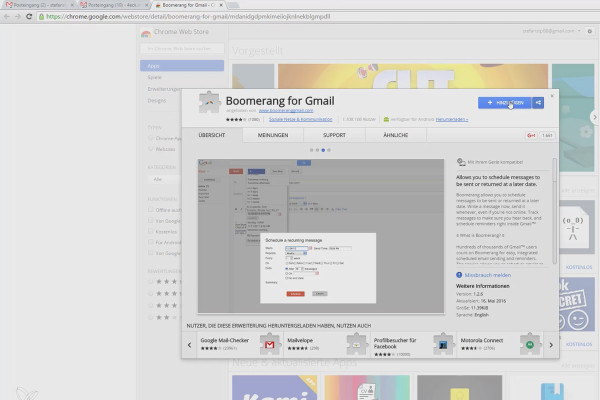Switch to the SUPPORT tab
Screen dimensions: 600x400
(x=334, y=135)
